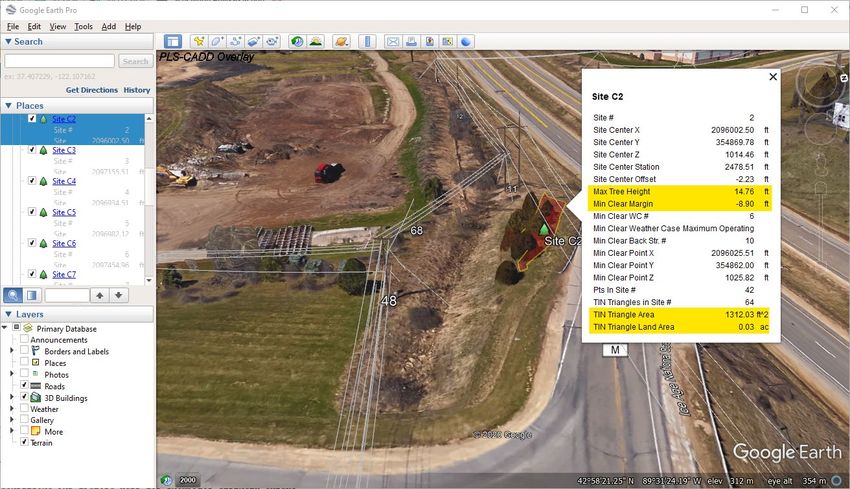Open the Tools menu
The width and height of the screenshot is (850, 489).
click(83, 26)
